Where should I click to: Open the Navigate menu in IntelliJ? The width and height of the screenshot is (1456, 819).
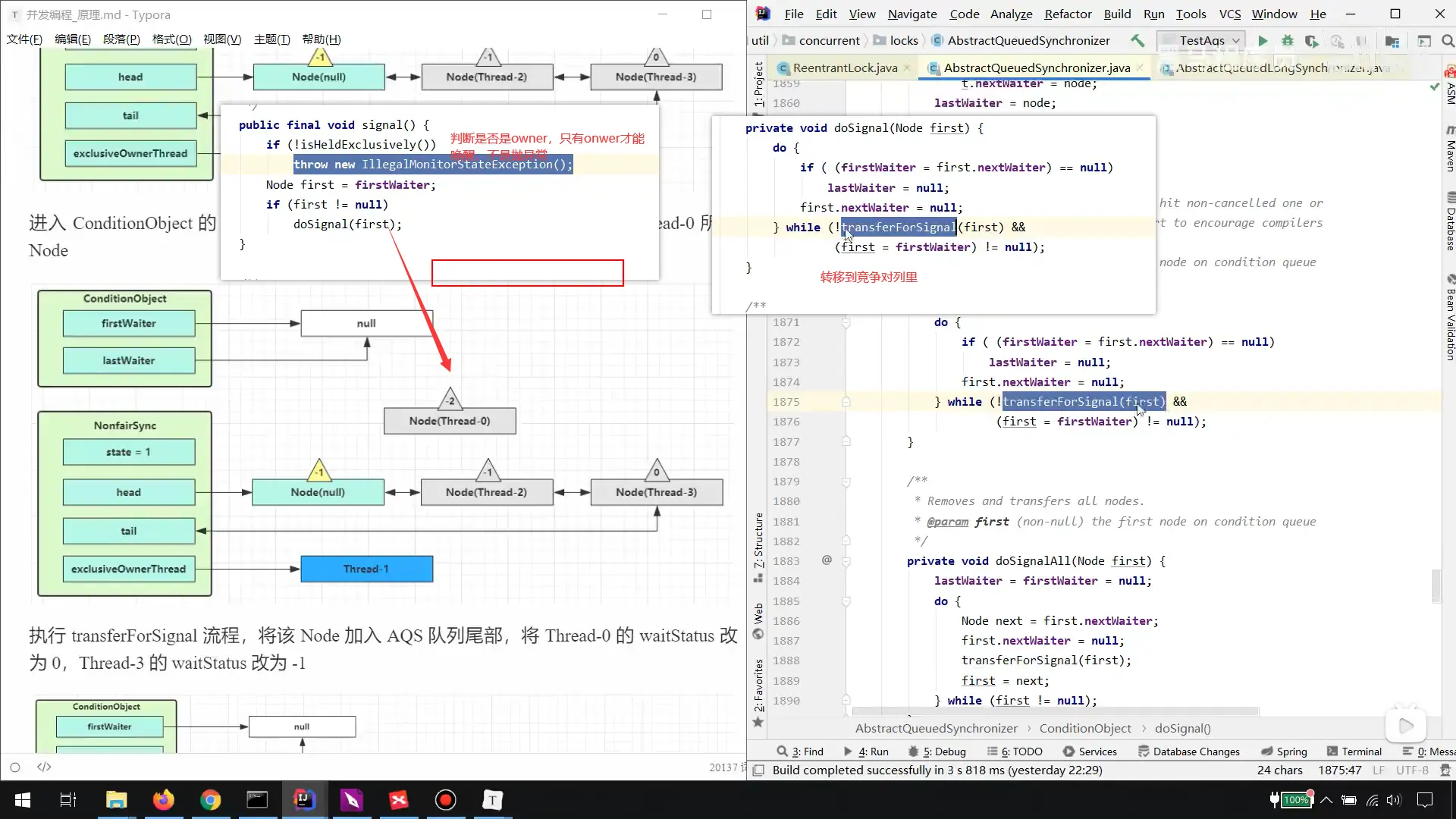(x=912, y=14)
